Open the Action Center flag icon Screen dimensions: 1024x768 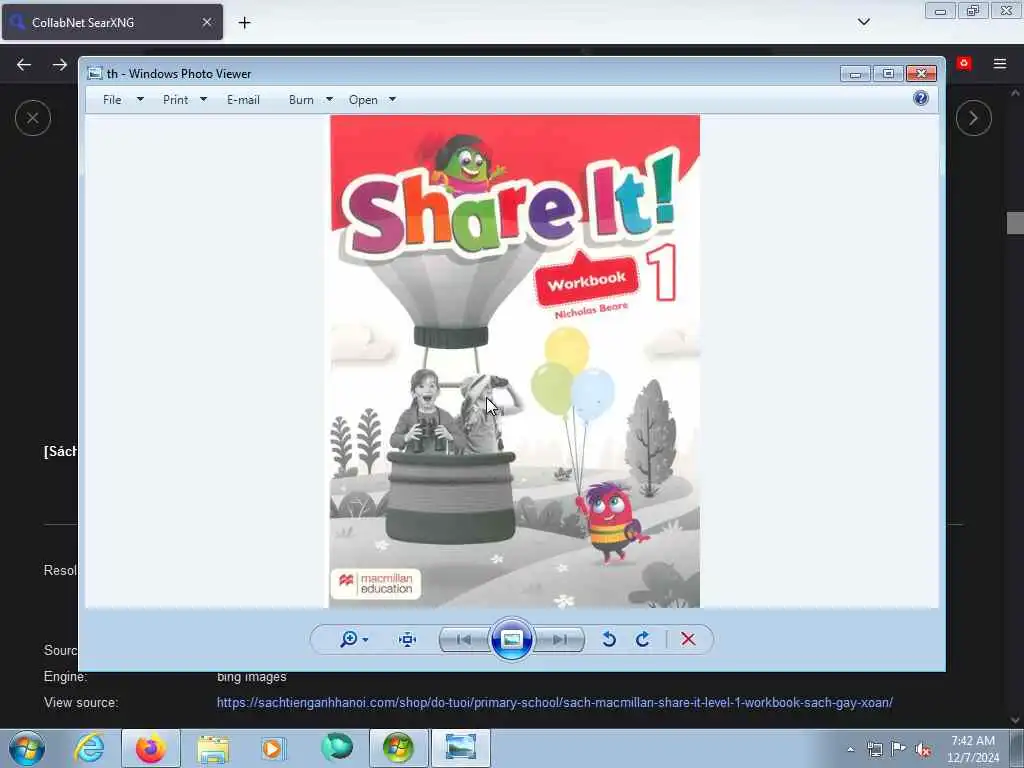(899, 749)
